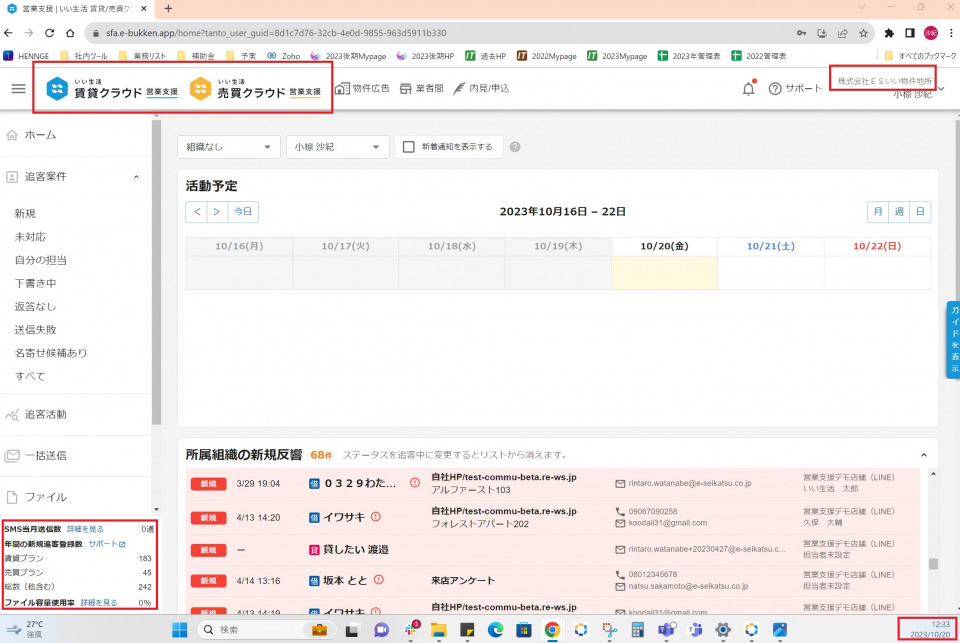
Task: Open File Explorer from the taskbar
Action: (438, 630)
